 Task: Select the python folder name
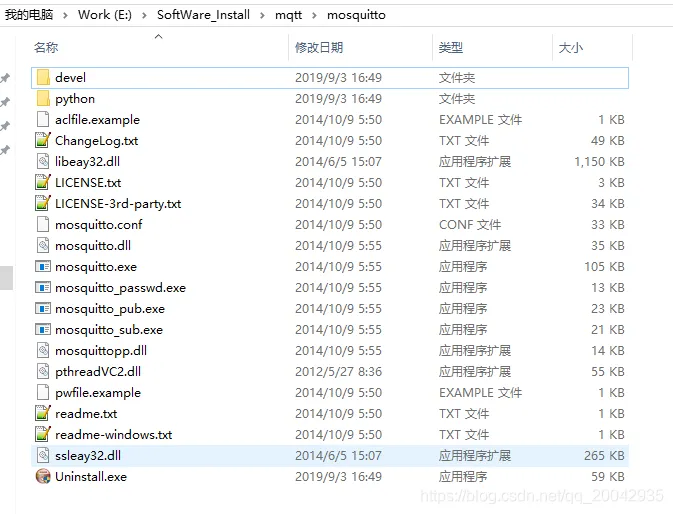point(75,99)
